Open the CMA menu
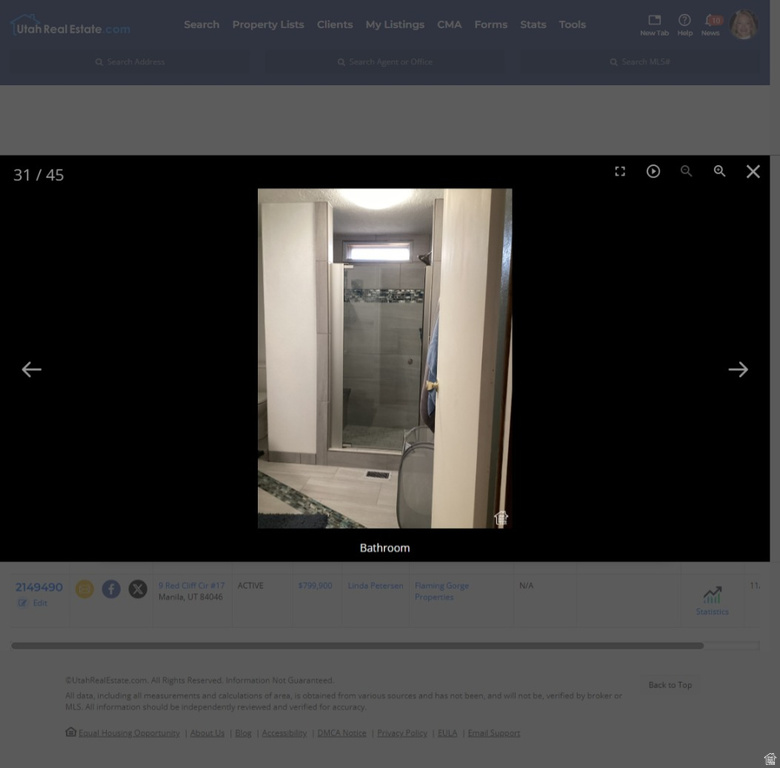This screenshot has width=780, height=768. pos(449,25)
